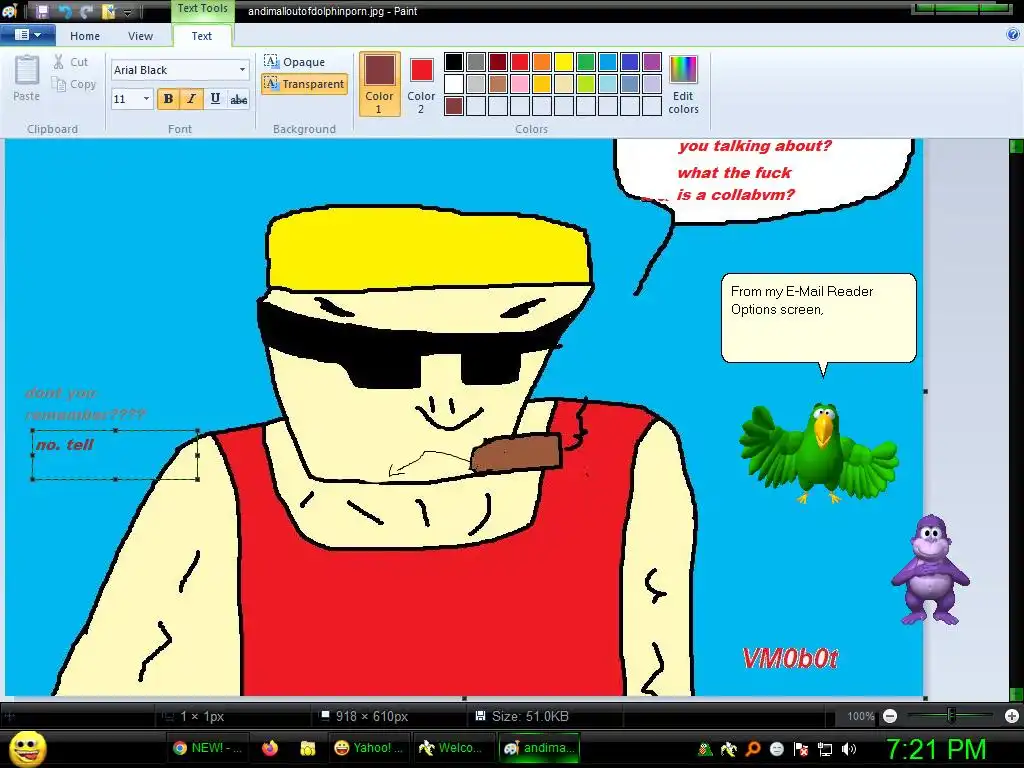
Task: Select Opaque background option
Action: (295, 61)
